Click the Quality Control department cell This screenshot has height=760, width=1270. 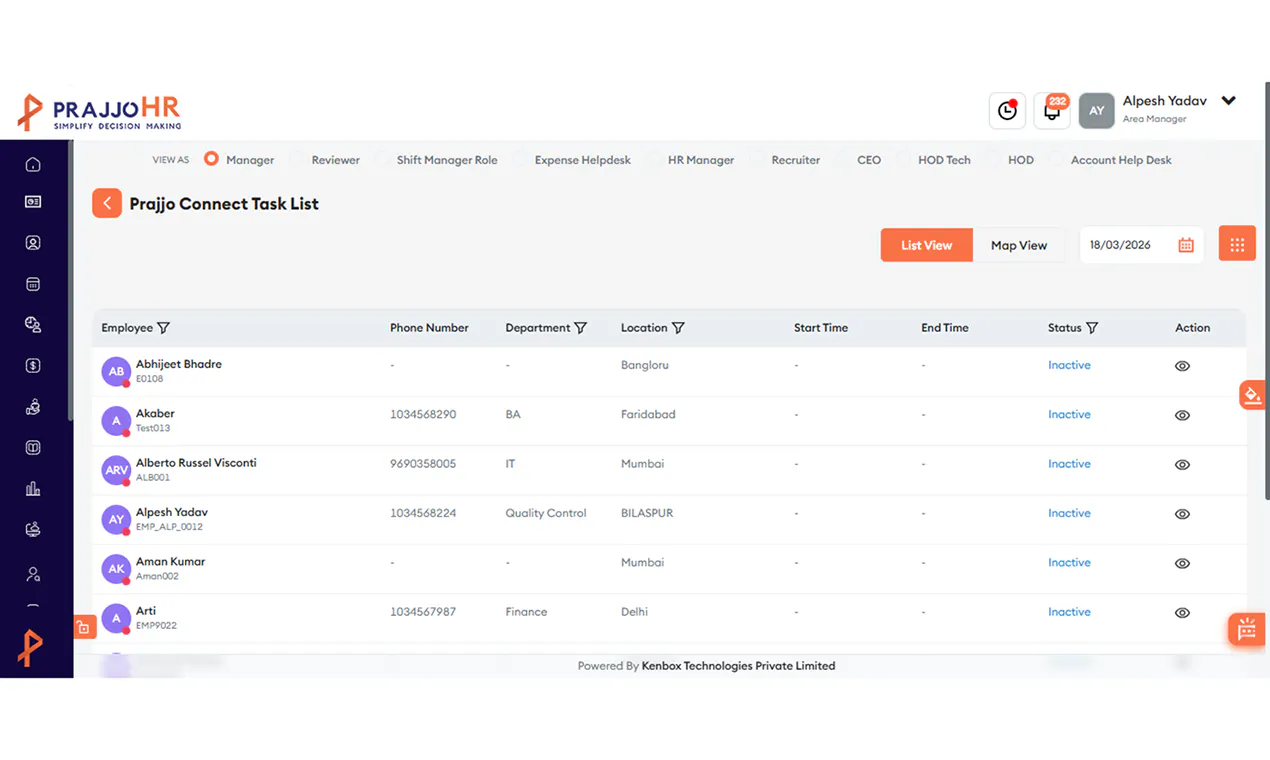tap(546, 513)
